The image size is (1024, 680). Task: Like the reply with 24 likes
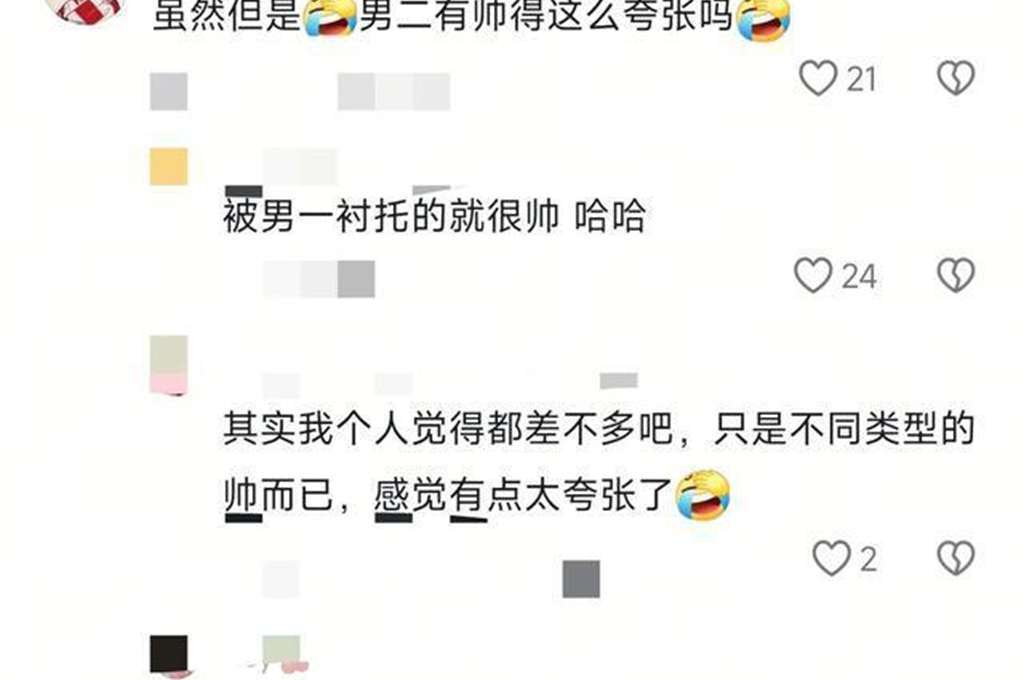point(813,275)
